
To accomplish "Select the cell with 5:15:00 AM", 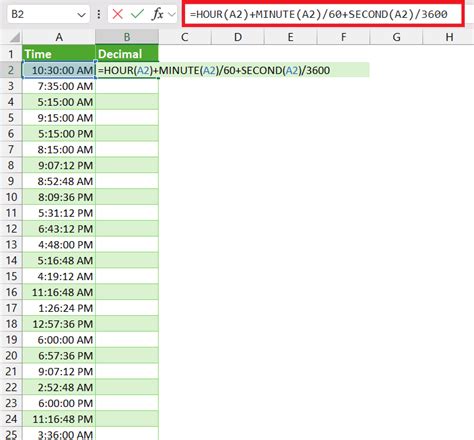I will pyautogui.click(x=59, y=102).
